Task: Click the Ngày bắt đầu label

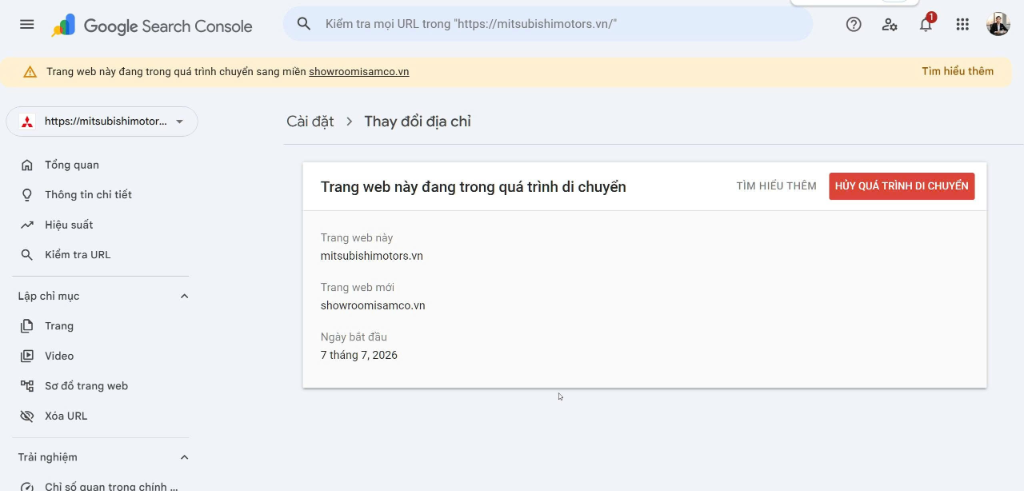Action: point(354,337)
